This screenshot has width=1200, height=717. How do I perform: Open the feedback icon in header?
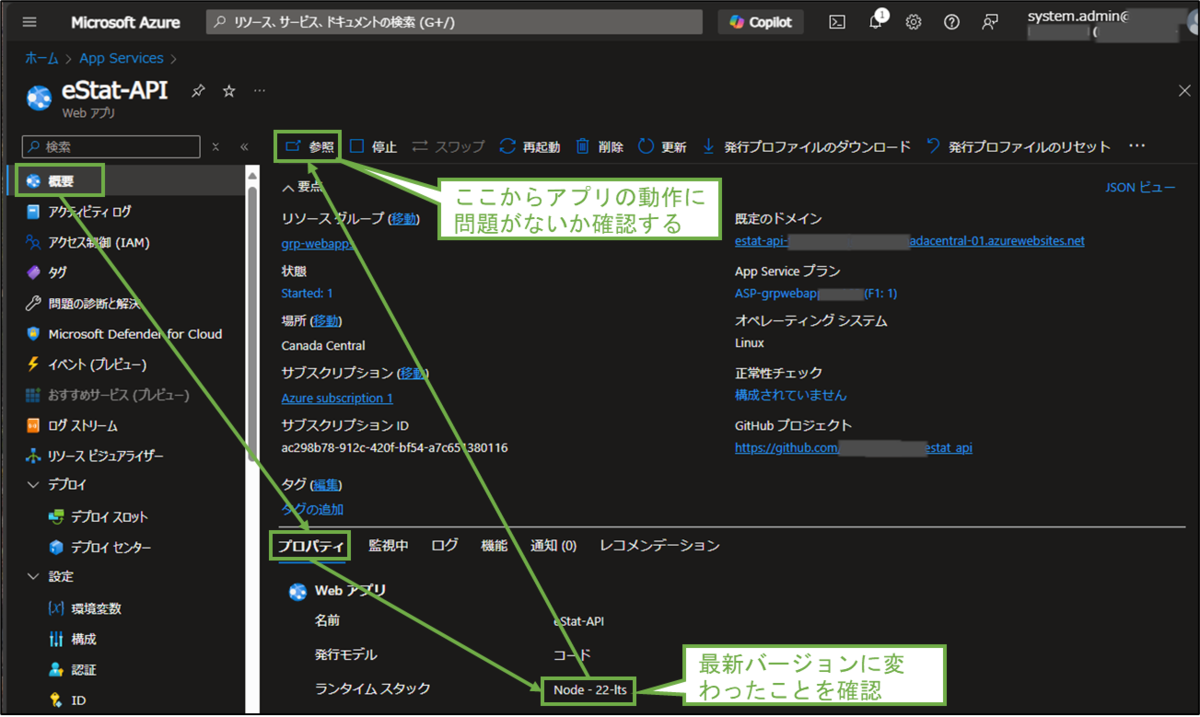(990, 22)
